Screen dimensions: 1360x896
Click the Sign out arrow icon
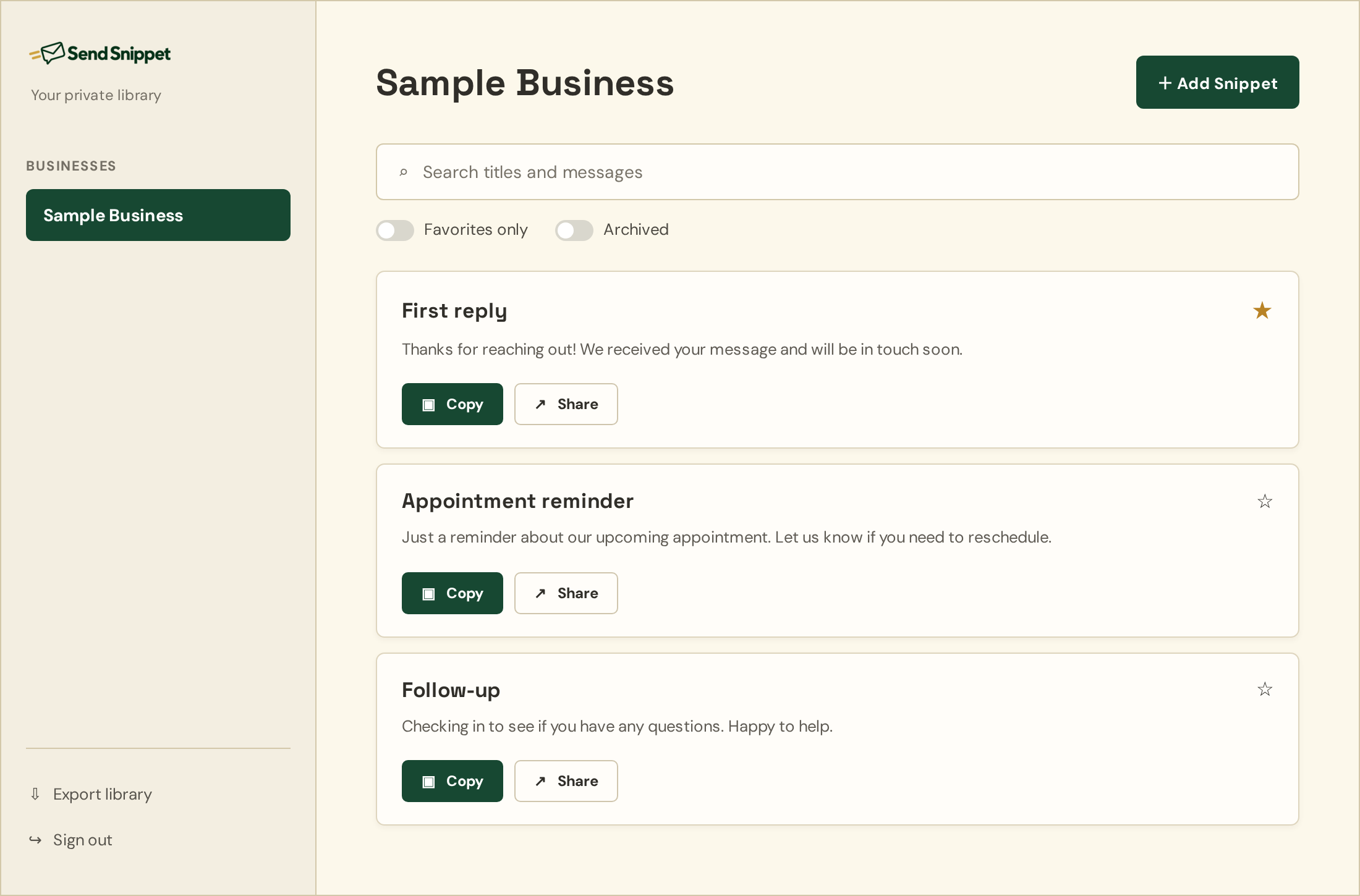[35, 840]
